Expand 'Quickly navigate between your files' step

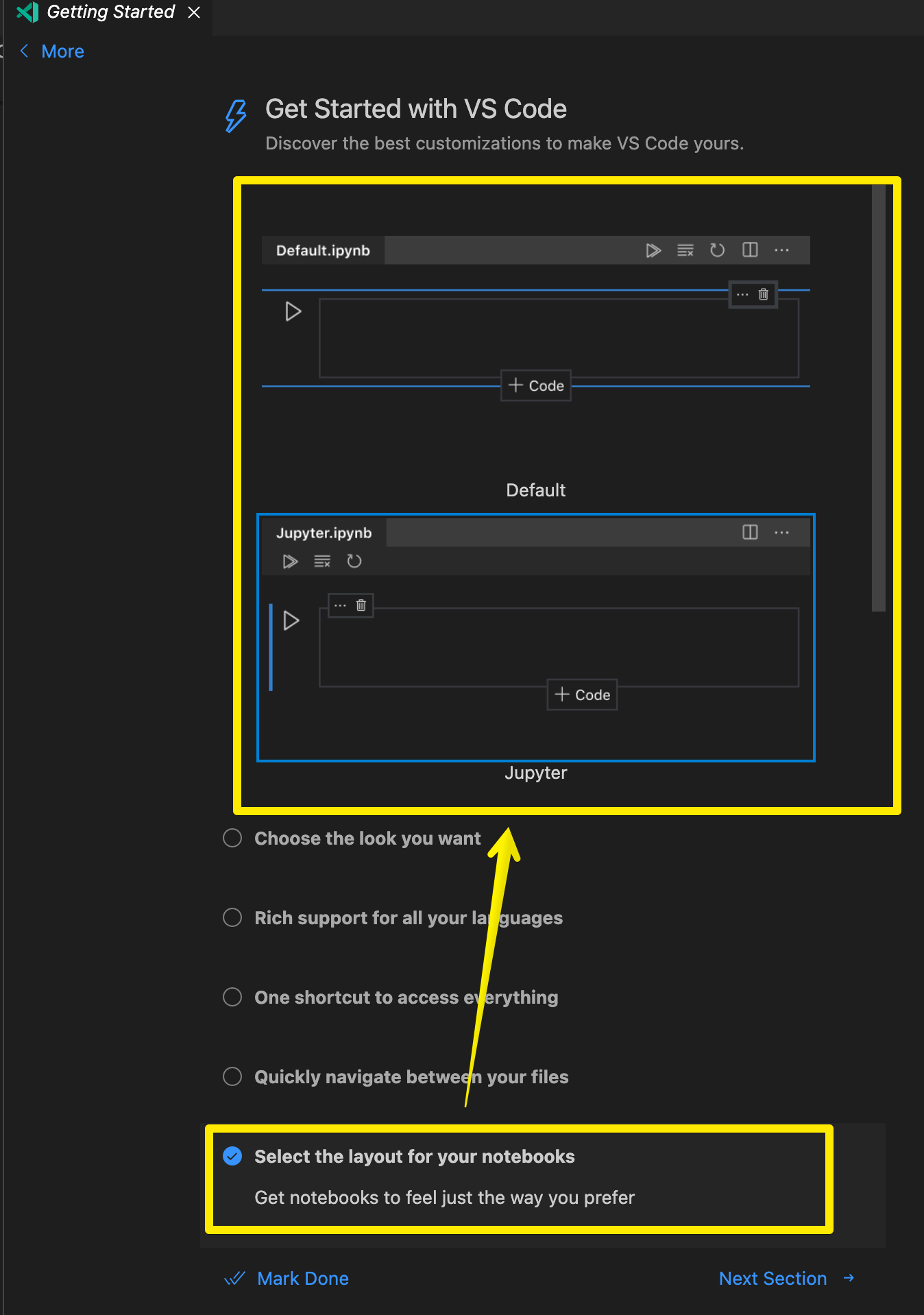point(411,1077)
